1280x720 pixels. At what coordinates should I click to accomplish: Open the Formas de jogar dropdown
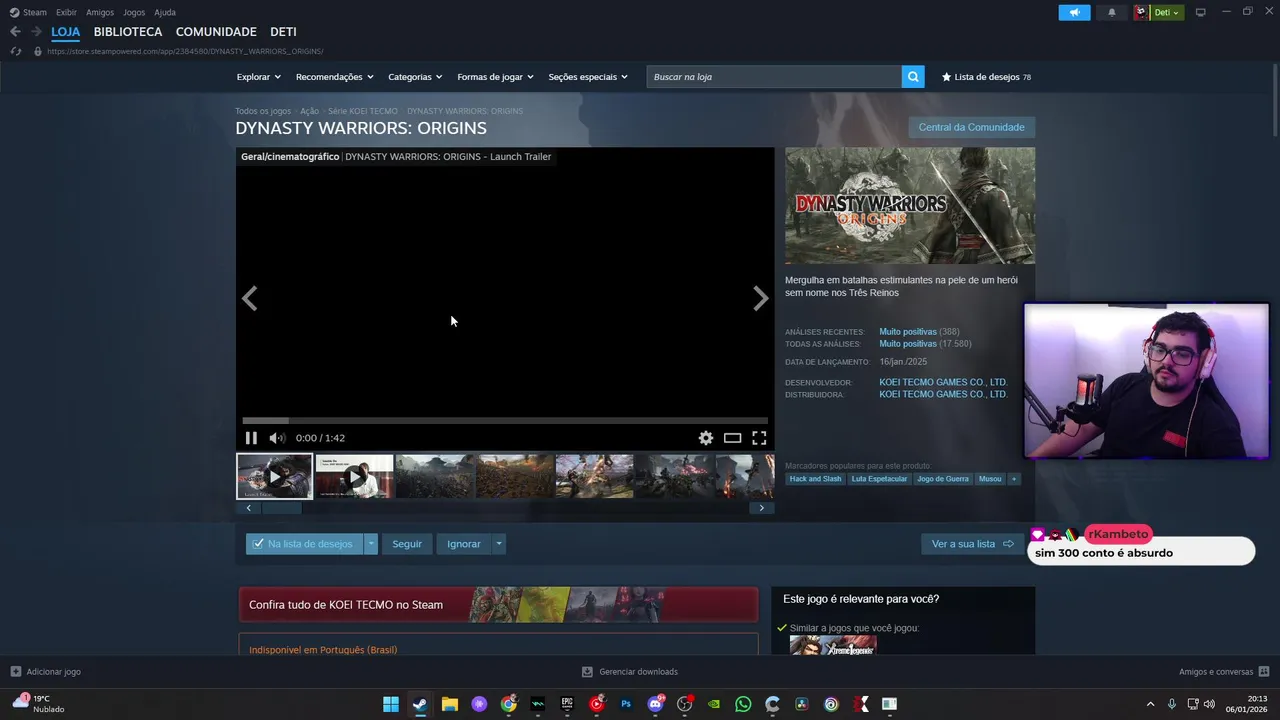pyautogui.click(x=495, y=77)
